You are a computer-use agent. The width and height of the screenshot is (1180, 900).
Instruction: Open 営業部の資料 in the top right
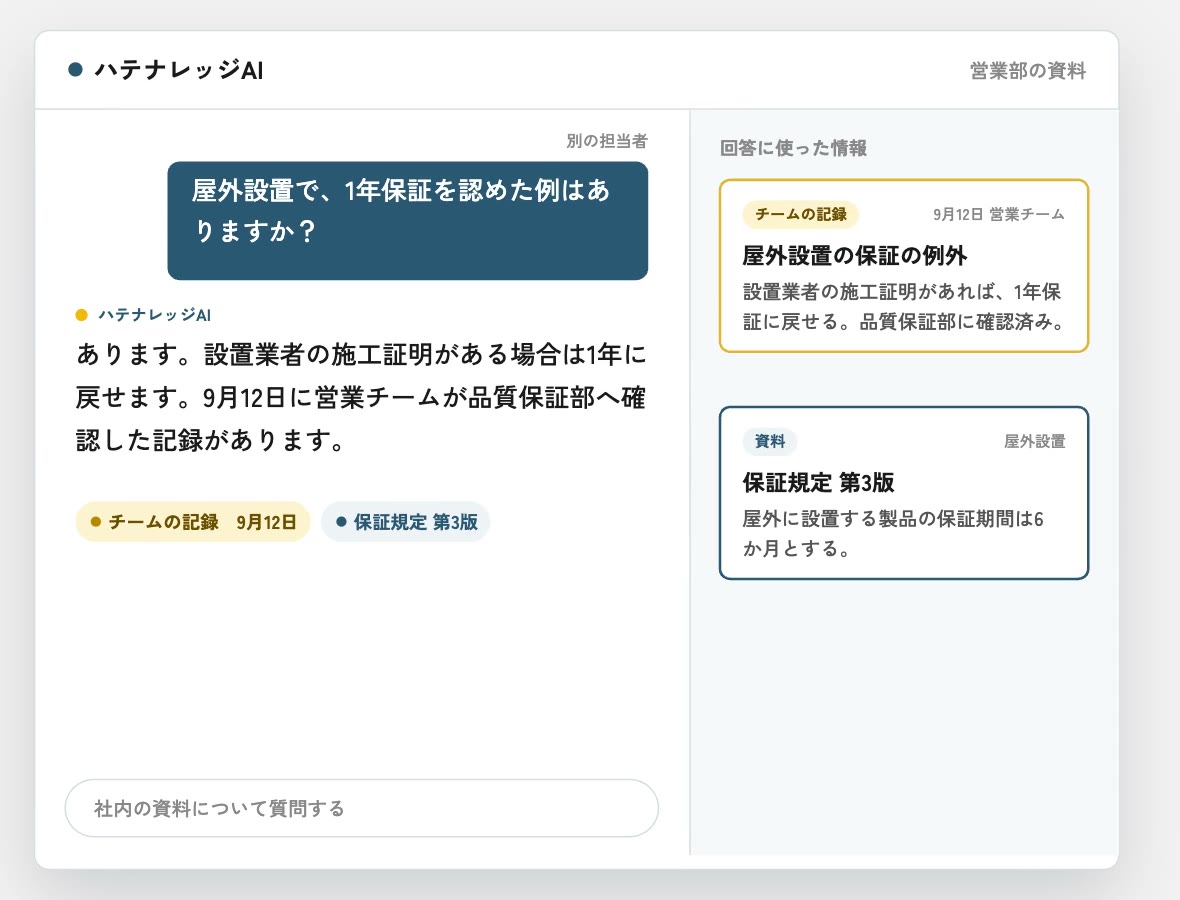(x=1027, y=71)
